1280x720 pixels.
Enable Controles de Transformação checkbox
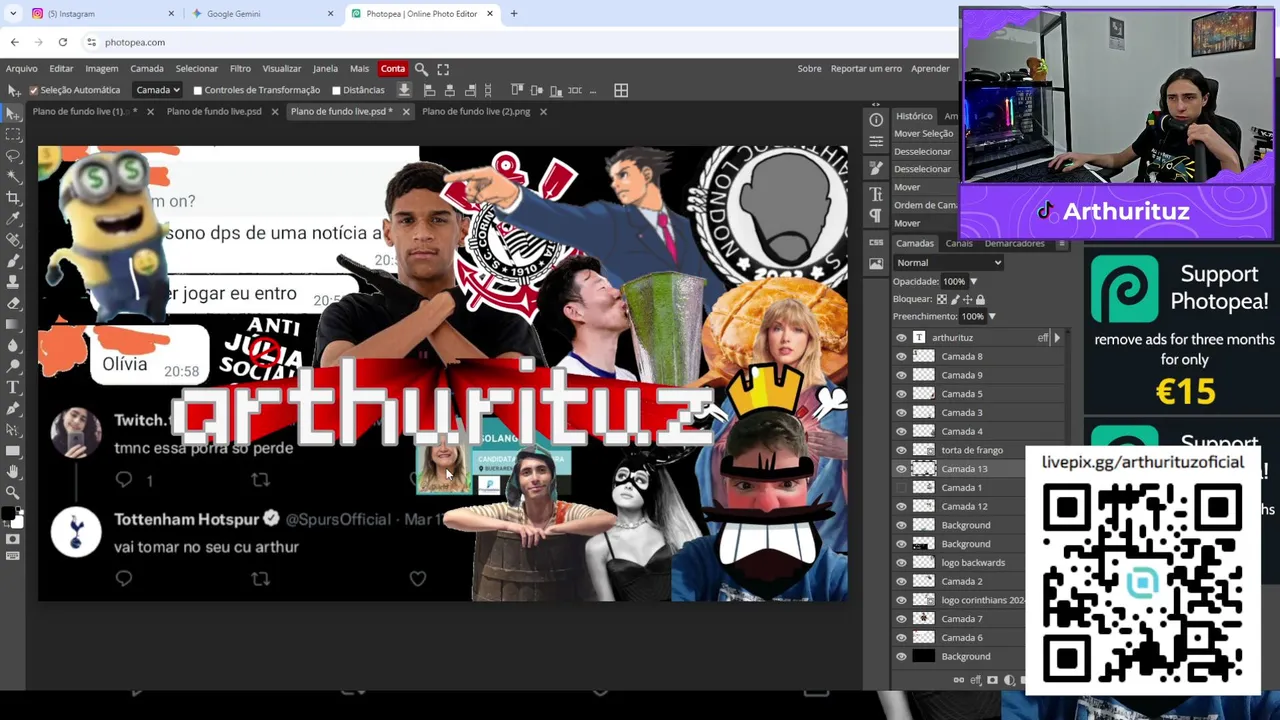coord(197,90)
